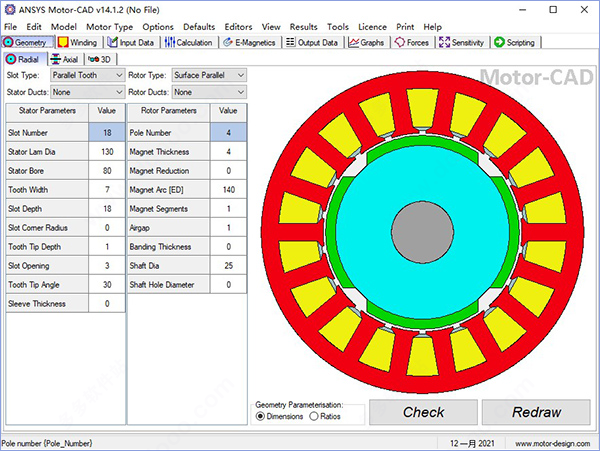Open the Results menu
This screenshot has height=451, width=600.
pyautogui.click(x=303, y=27)
